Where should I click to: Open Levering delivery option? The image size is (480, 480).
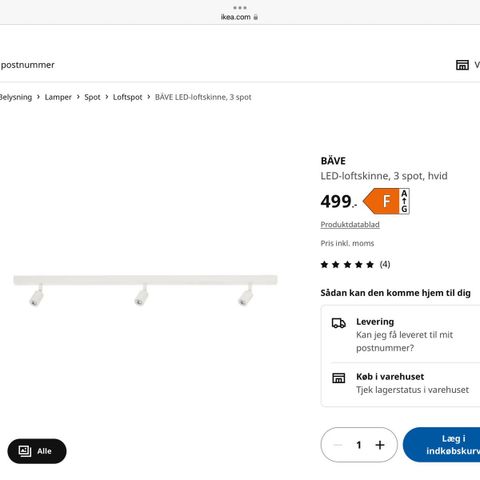[400, 334]
